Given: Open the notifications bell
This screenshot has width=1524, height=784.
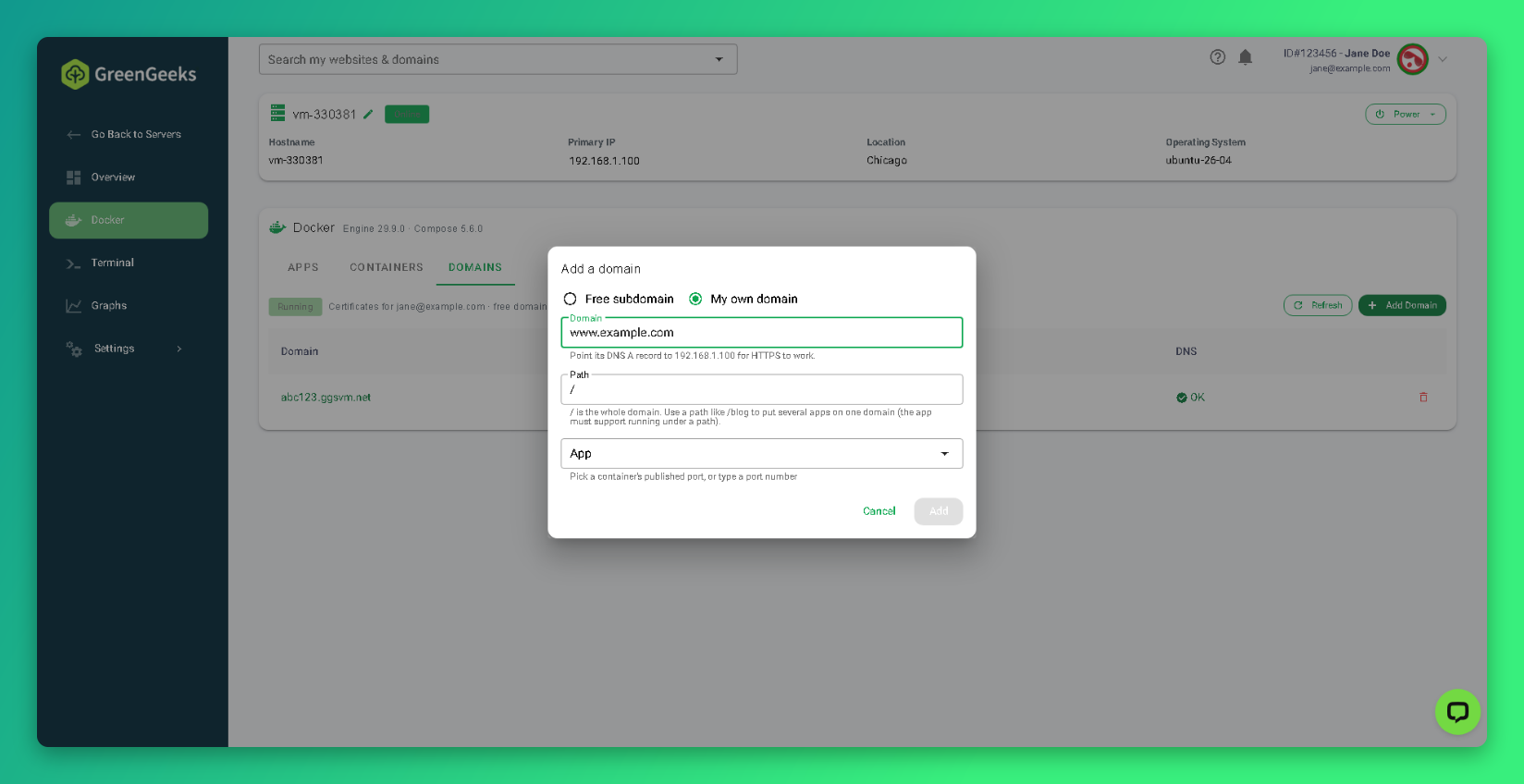Looking at the screenshot, I should [x=1246, y=57].
